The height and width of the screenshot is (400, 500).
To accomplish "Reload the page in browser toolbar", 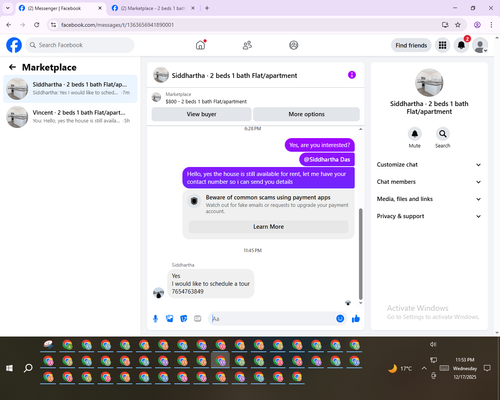I will pos(37,25).
